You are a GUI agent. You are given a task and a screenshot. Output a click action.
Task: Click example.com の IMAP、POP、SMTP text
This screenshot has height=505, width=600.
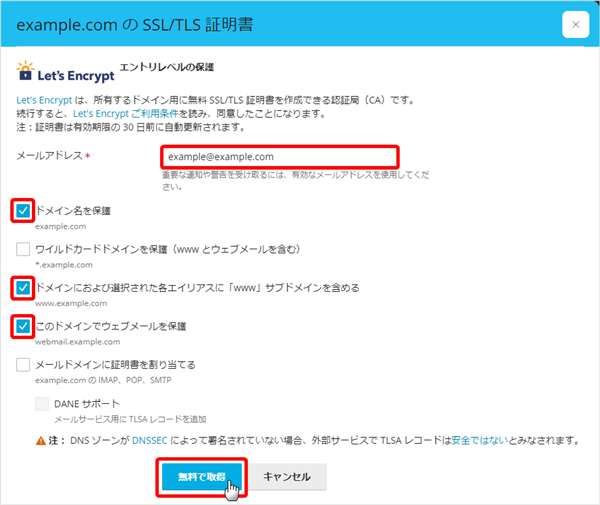pyautogui.click(x=103, y=380)
